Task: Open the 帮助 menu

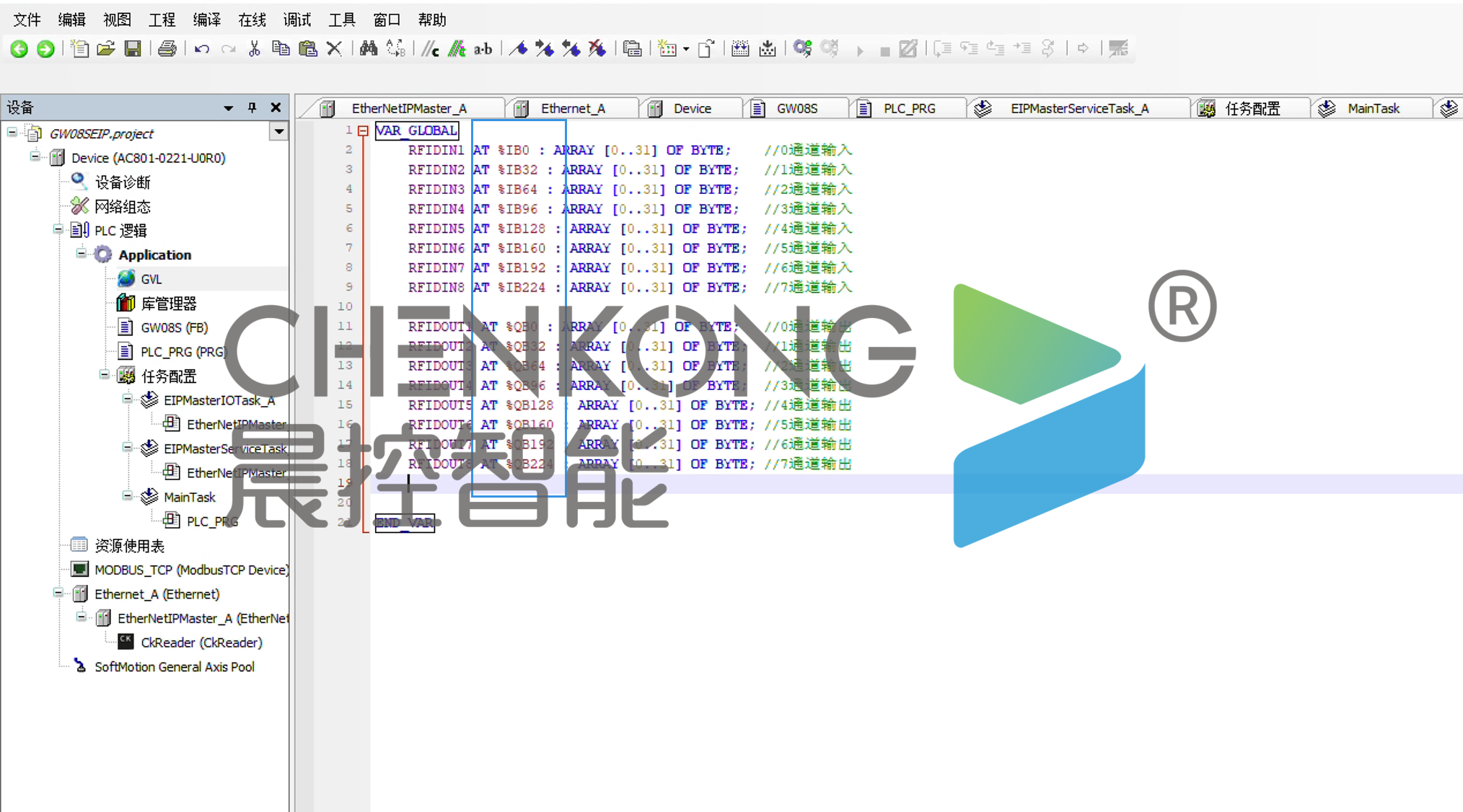Action: click(432, 19)
